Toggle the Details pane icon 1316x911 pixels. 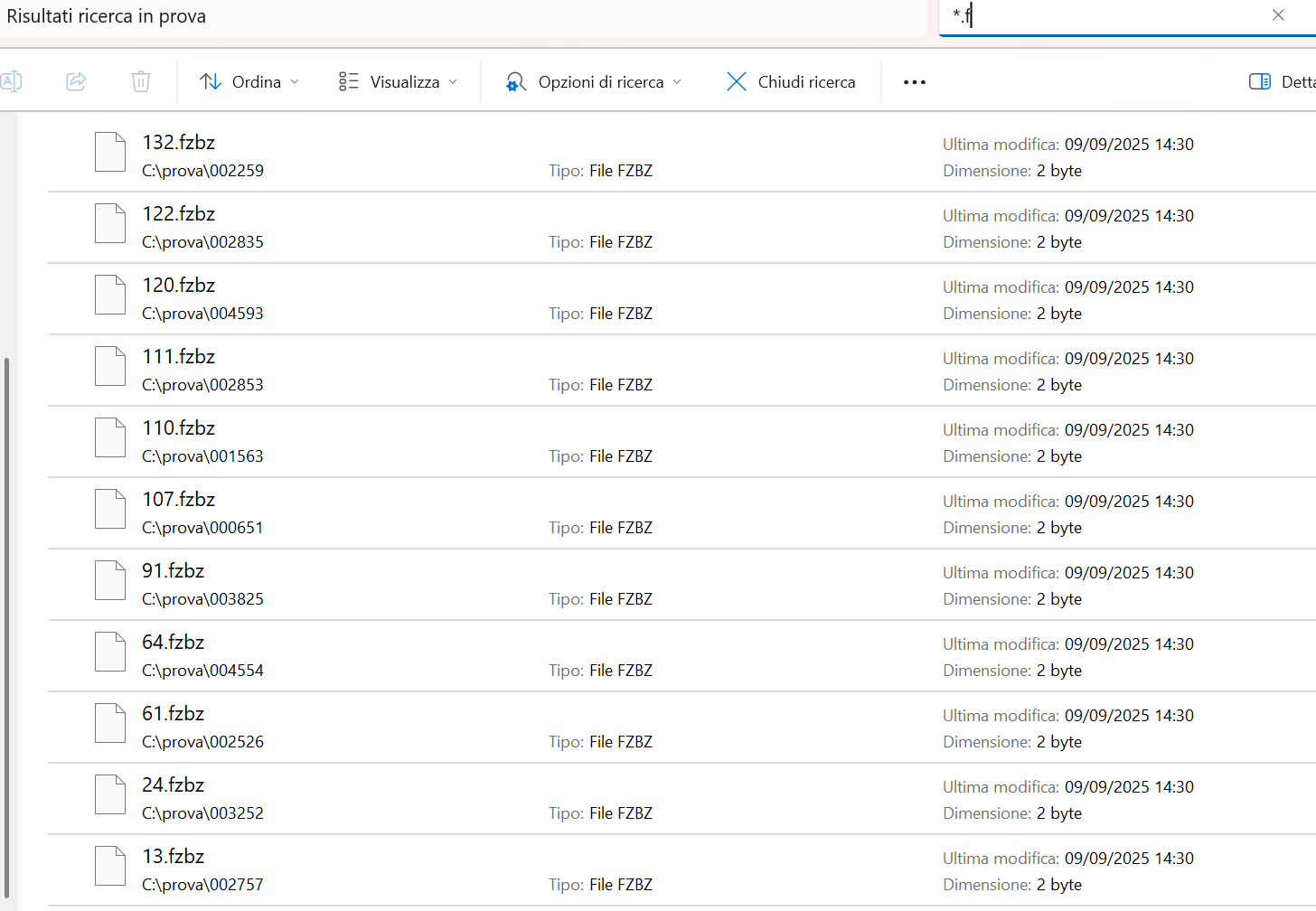[x=1260, y=82]
